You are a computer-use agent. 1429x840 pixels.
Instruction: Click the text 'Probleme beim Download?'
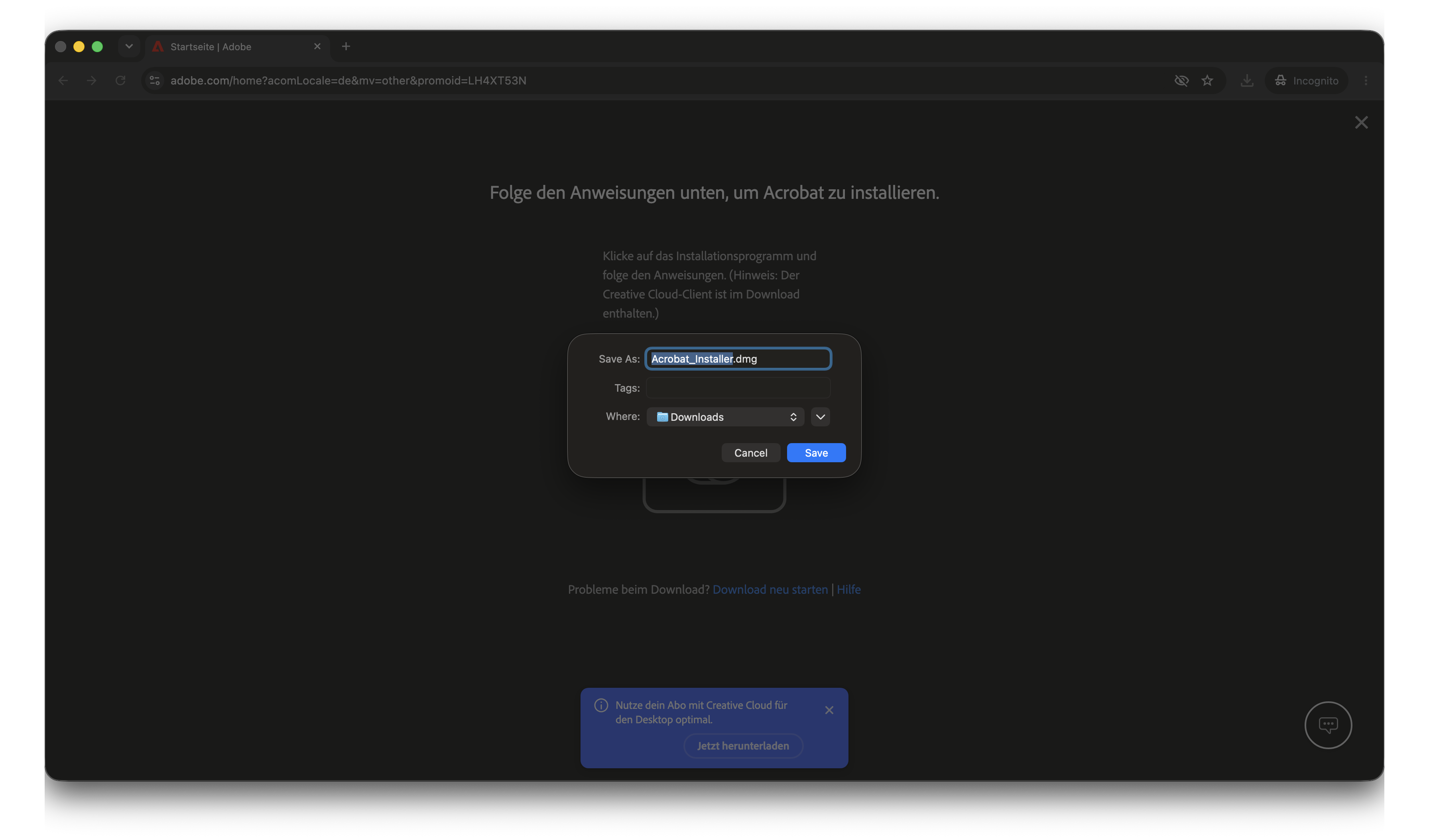point(638,589)
